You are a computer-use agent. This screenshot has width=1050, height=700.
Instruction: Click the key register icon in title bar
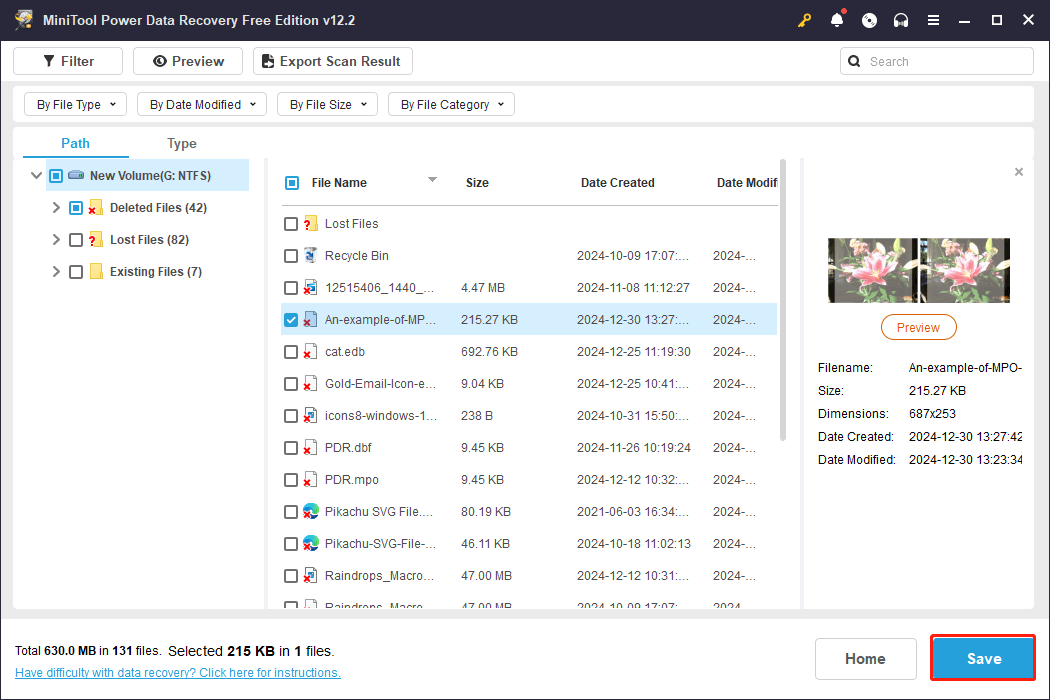(x=804, y=20)
